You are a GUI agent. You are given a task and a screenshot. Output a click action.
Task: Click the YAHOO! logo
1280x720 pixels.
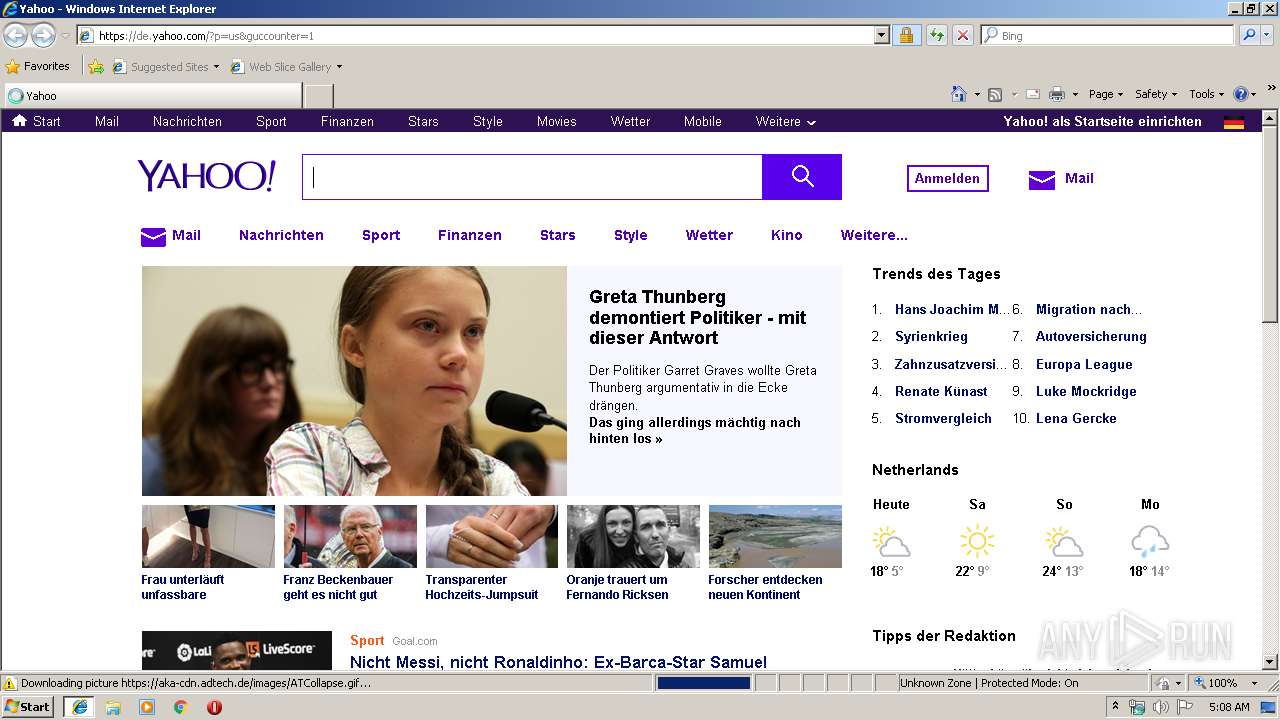click(207, 175)
